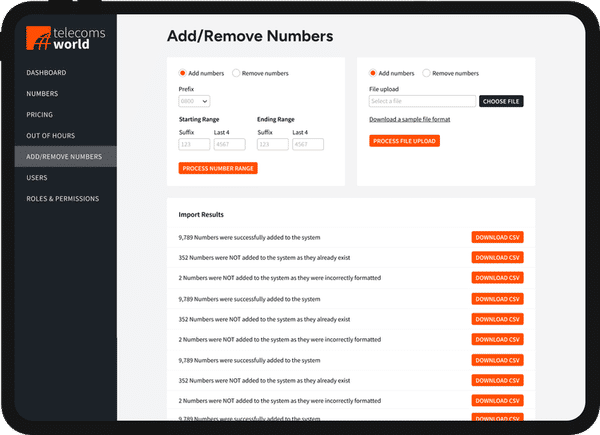This screenshot has height=435, width=600.
Task: Click the File upload label
Action: point(384,89)
